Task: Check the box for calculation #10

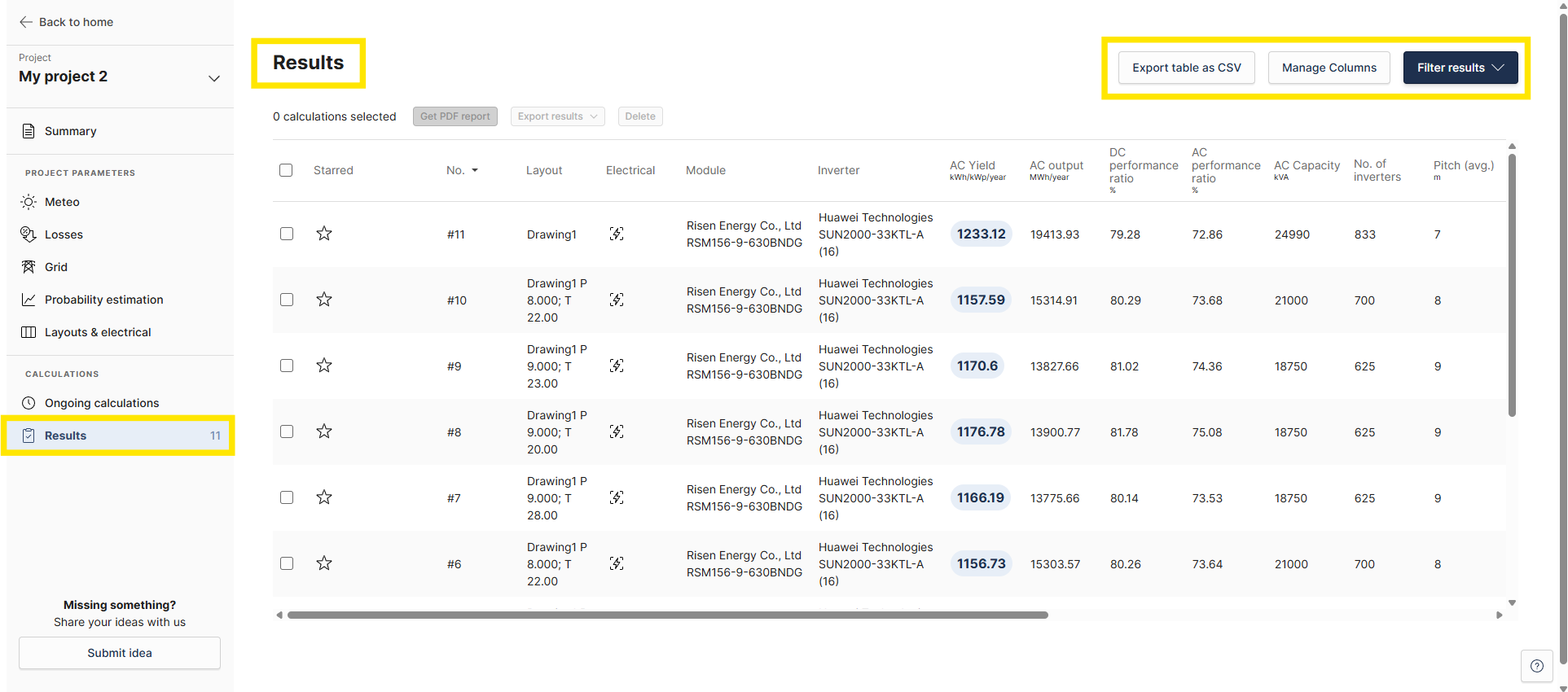Action: pyautogui.click(x=287, y=300)
